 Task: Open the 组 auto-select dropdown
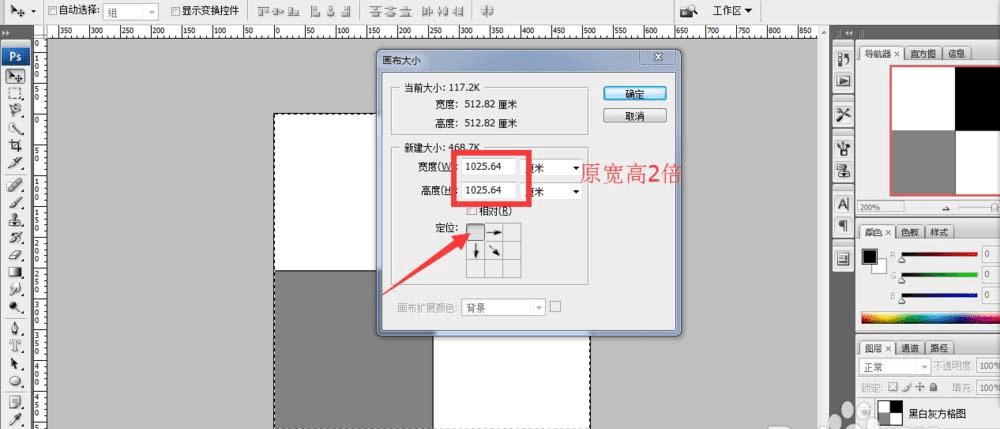(x=131, y=11)
